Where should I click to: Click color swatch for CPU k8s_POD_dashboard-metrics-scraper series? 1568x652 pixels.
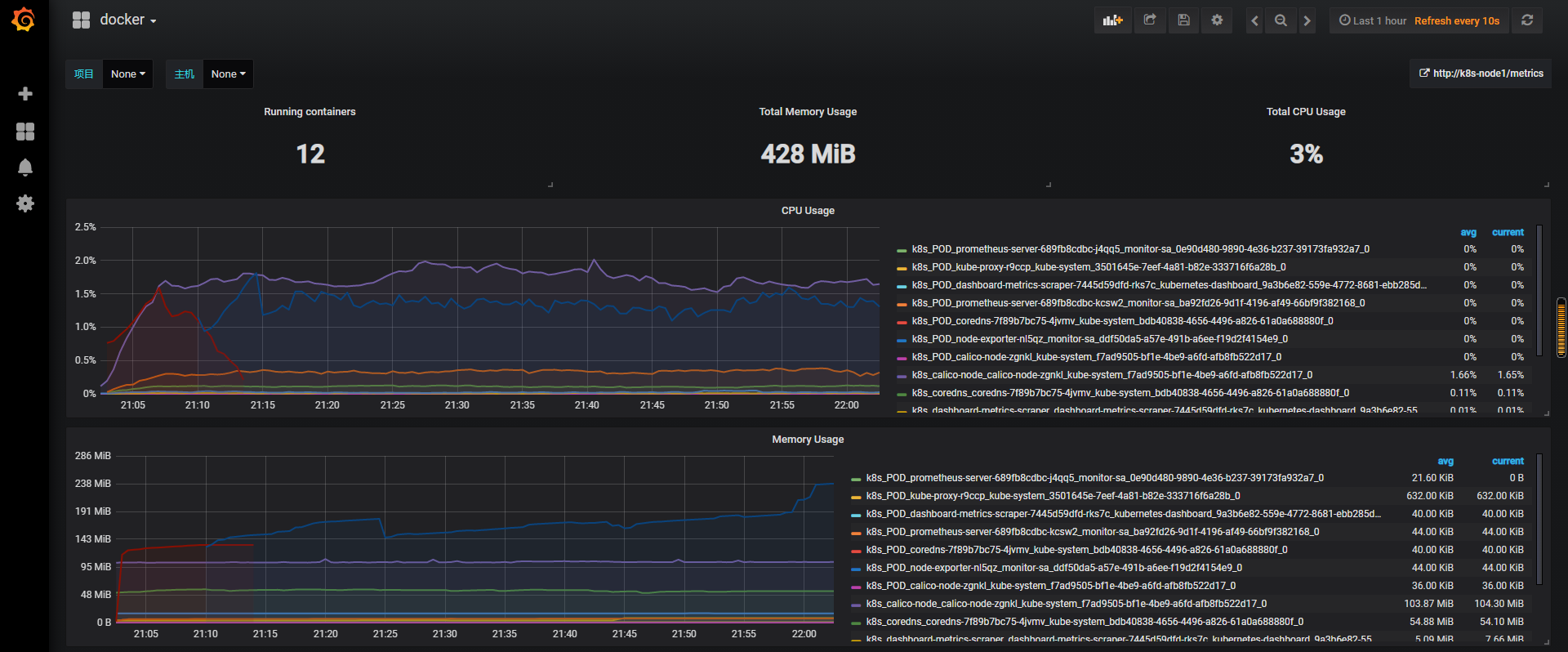click(x=902, y=286)
